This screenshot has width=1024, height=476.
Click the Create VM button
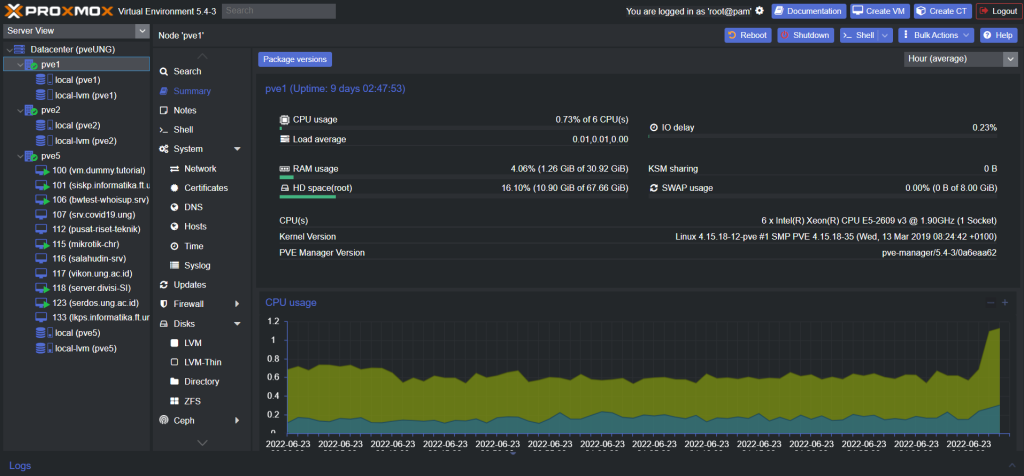pyautogui.click(x=879, y=11)
